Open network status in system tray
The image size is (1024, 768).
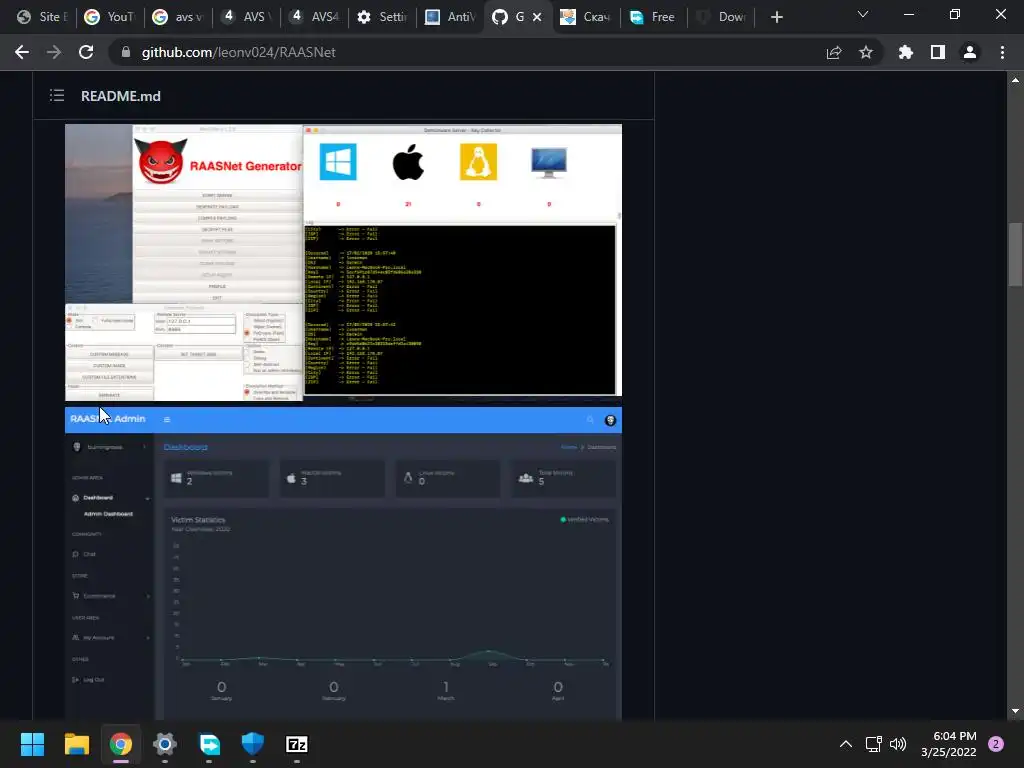(873, 744)
